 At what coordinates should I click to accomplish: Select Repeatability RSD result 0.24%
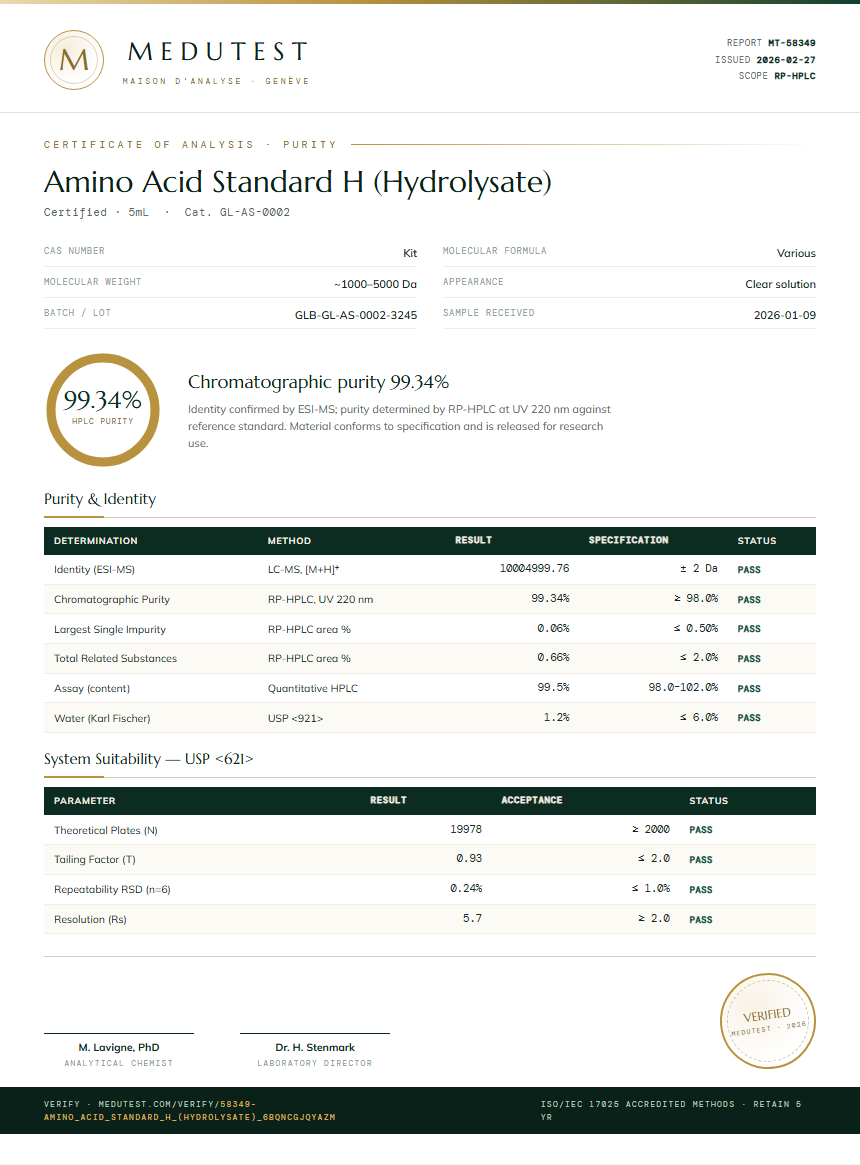coord(466,888)
